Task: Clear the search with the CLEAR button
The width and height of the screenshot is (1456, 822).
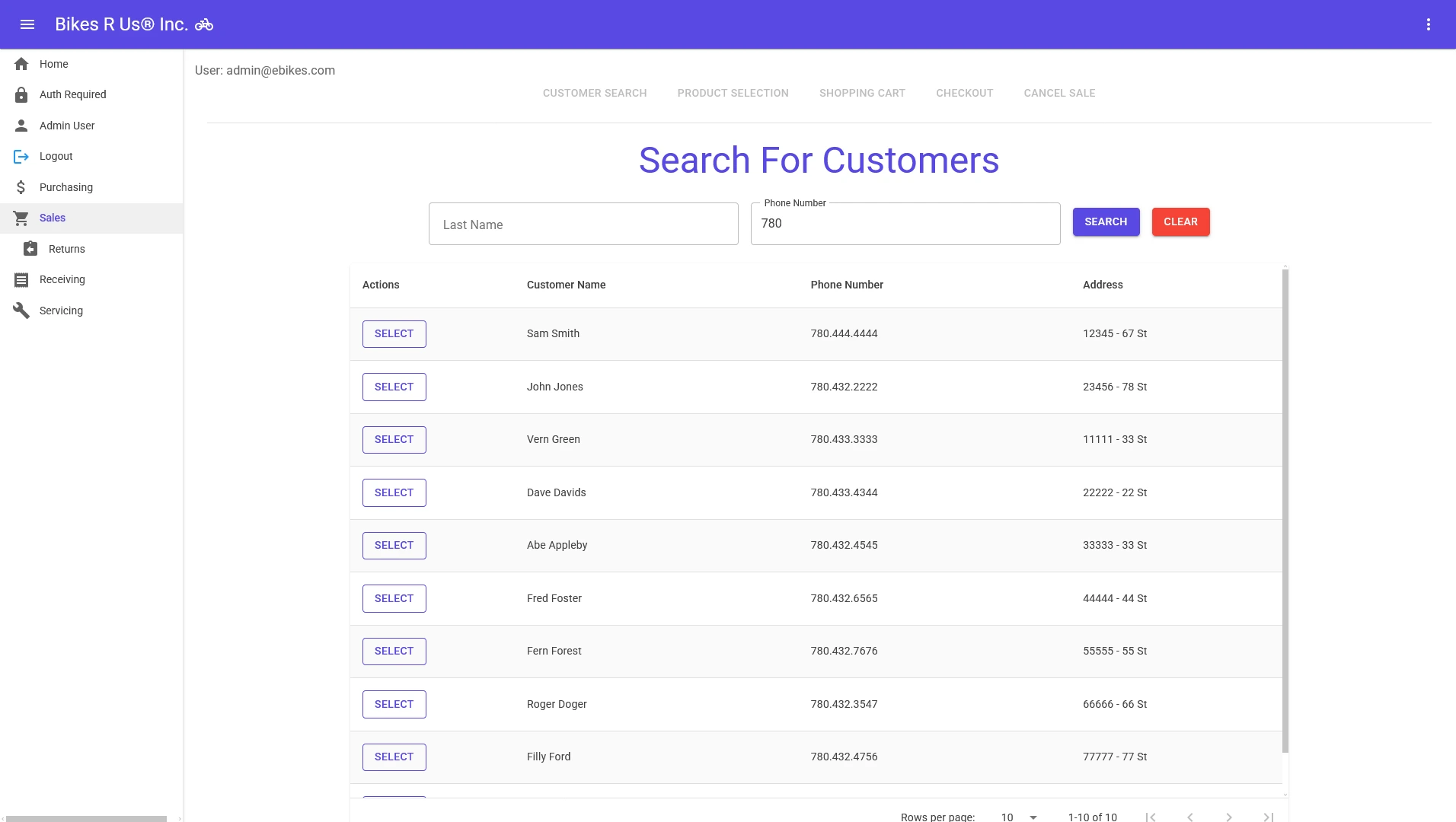Action: (1180, 221)
